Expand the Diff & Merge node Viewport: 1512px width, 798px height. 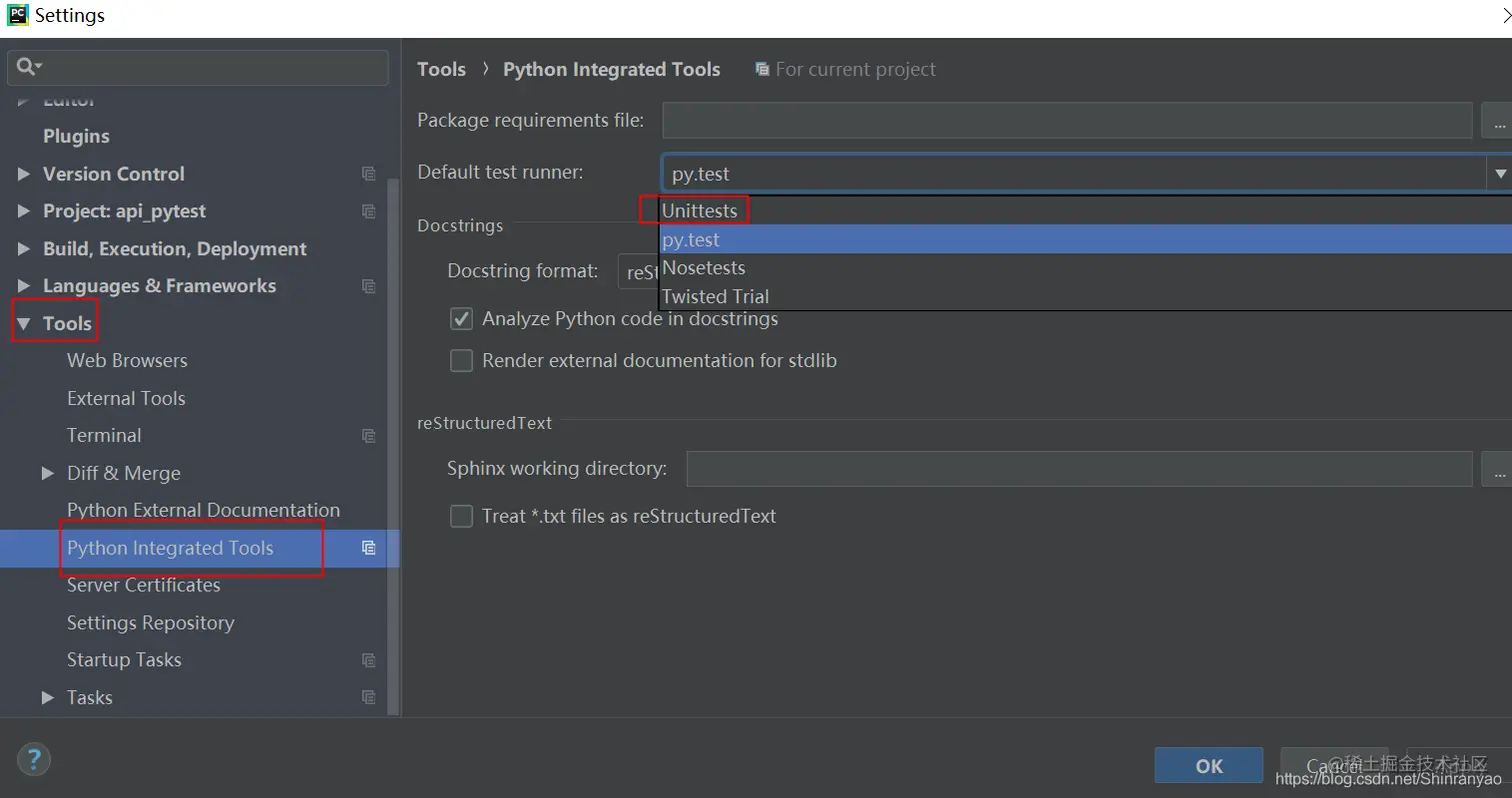point(47,473)
